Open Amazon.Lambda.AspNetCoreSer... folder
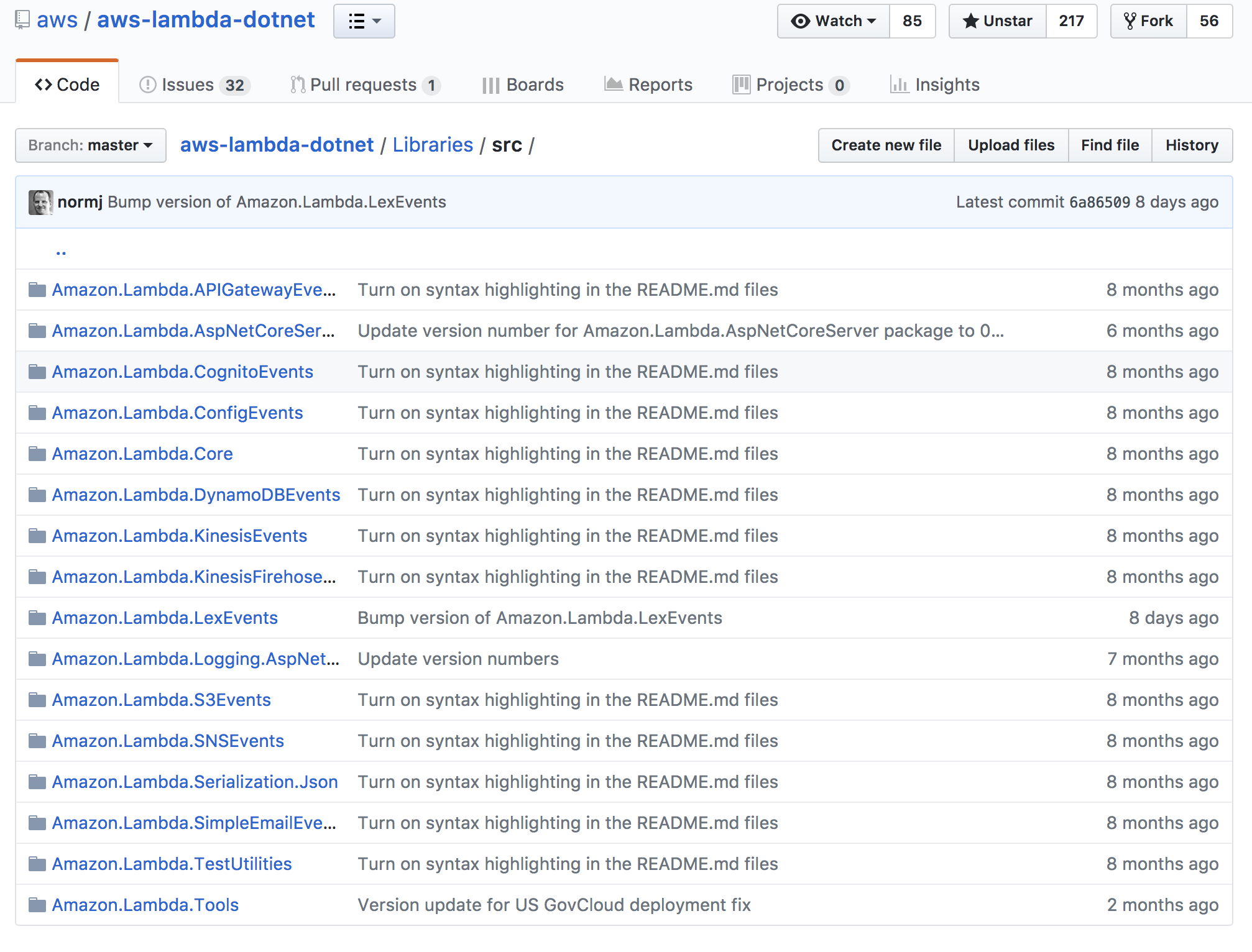Screen dimensions: 1252x952 click(x=193, y=331)
